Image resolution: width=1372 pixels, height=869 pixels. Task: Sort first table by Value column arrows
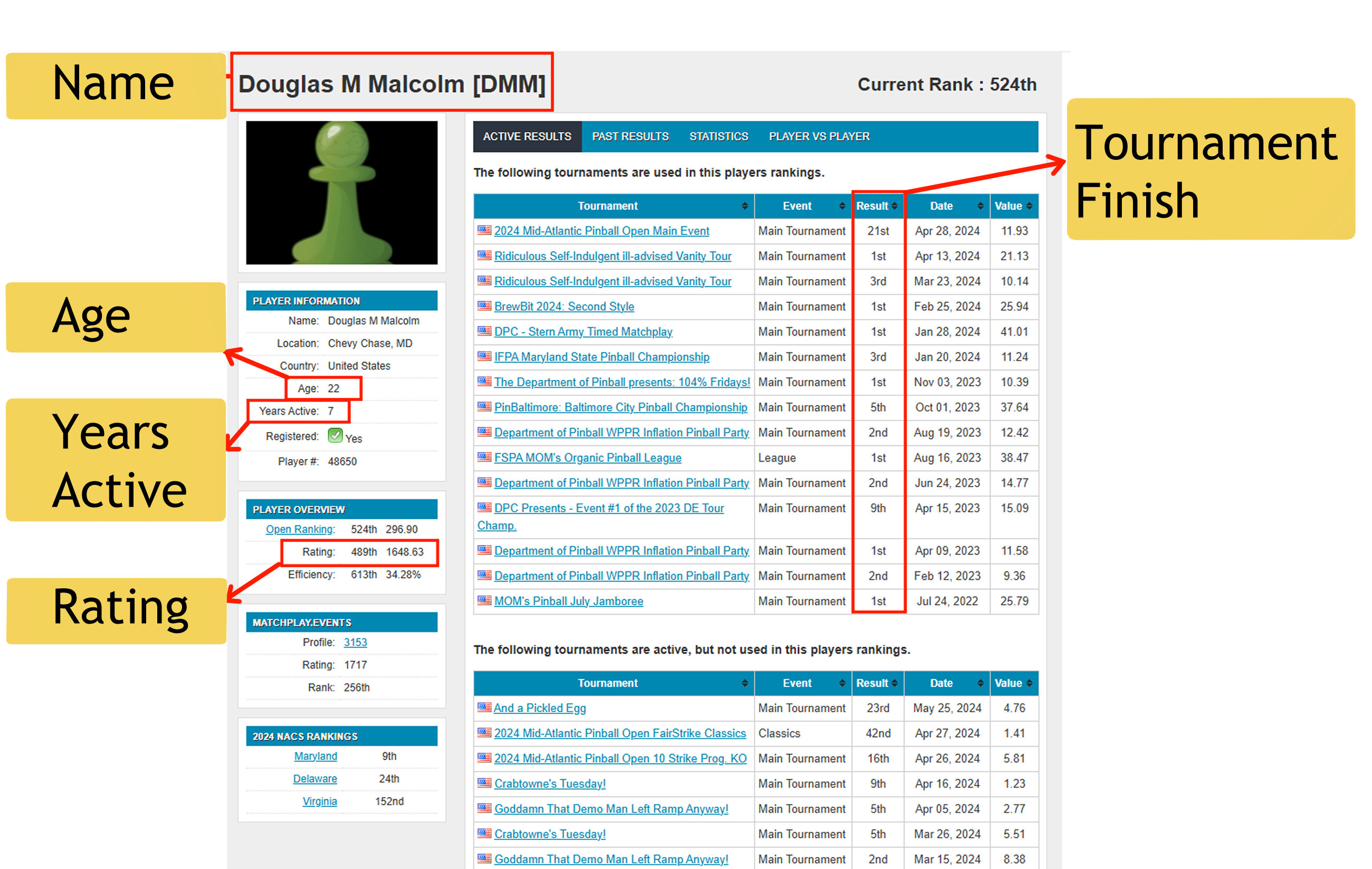click(x=1029, y=206)
